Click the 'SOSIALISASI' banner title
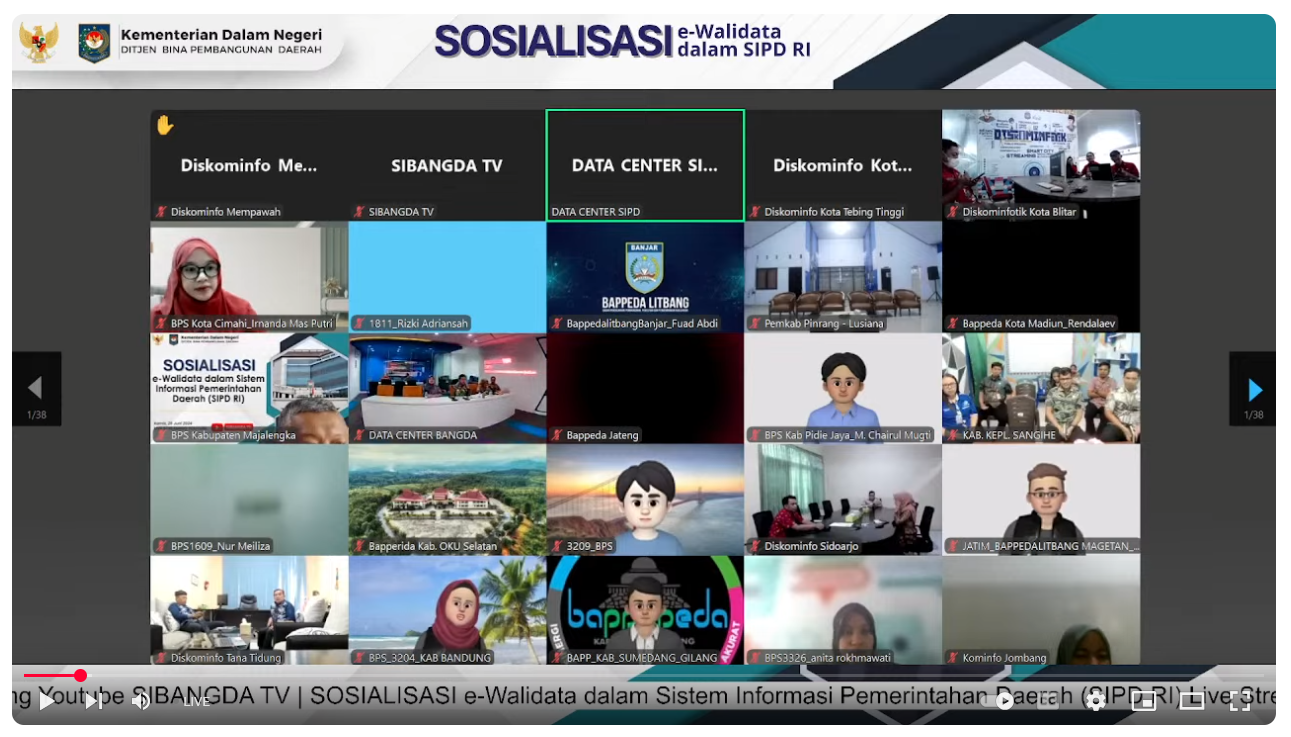The image size is (1291, 737). pos(552,41)
